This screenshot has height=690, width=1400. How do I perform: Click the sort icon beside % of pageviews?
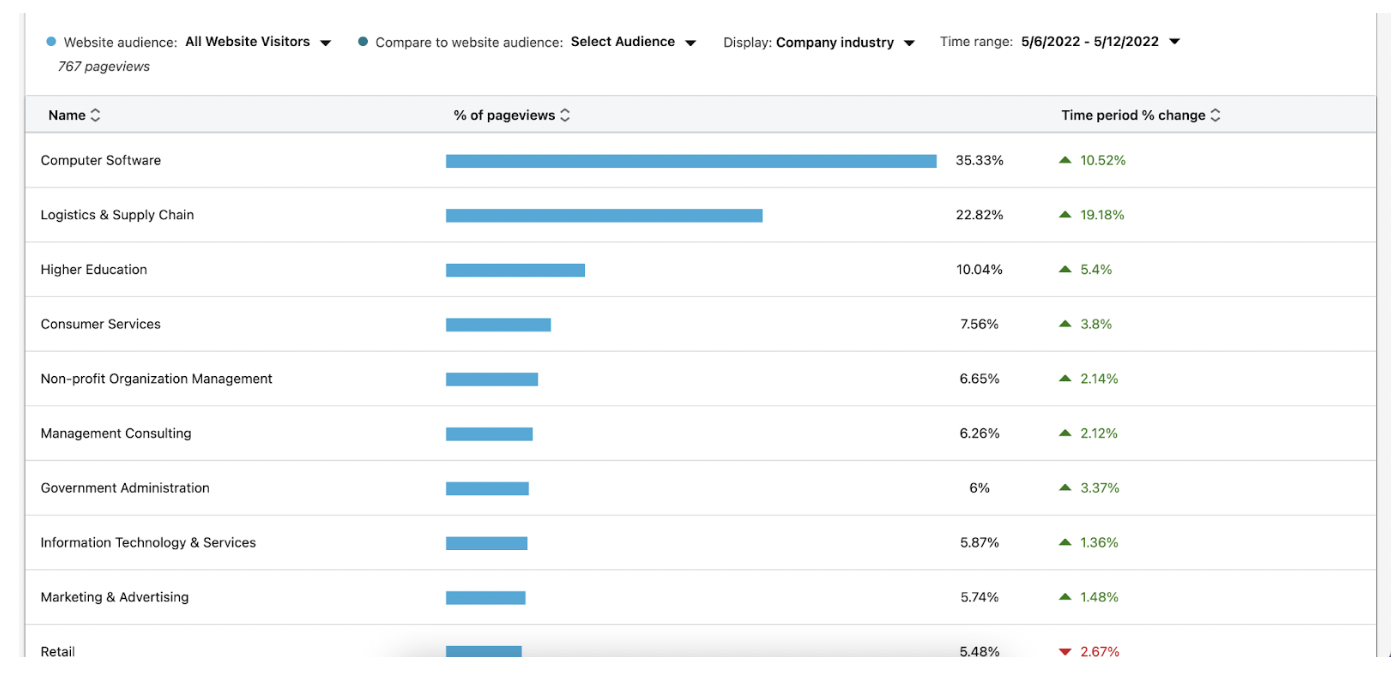tap(564, 114)
